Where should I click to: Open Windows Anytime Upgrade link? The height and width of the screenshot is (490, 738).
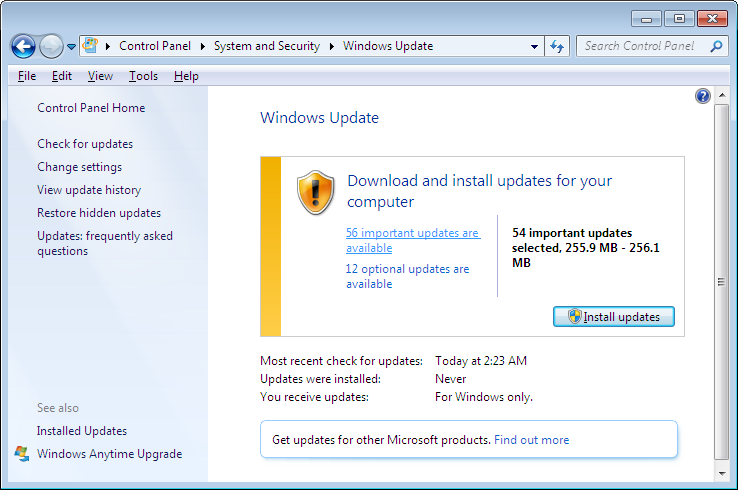pos(109,454)
